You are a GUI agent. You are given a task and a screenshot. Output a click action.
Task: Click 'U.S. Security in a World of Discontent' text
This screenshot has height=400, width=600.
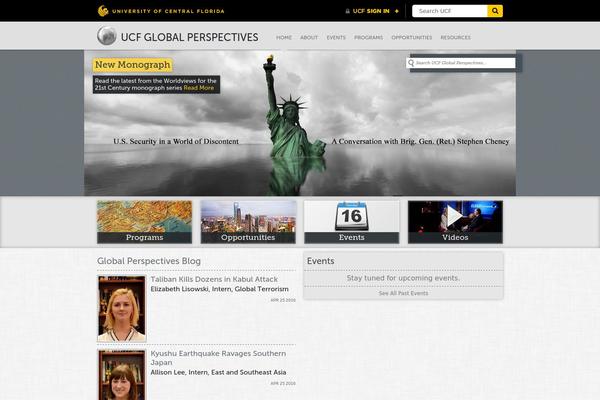[176, 141]
